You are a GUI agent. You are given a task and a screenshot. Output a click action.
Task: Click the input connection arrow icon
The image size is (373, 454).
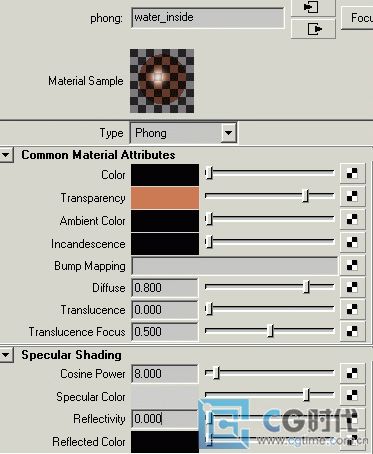tap(313, 7)
